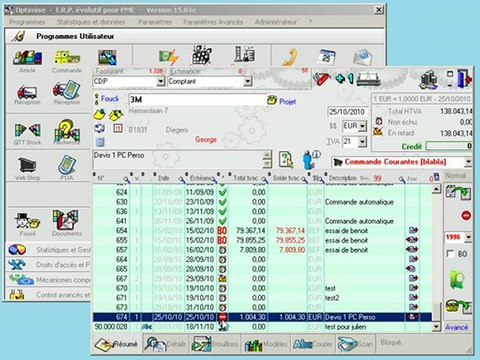This screenshot has height=360, width=480.
Task: Open the Paramètres Avancés menu
Action: click(x=213, y=22)
